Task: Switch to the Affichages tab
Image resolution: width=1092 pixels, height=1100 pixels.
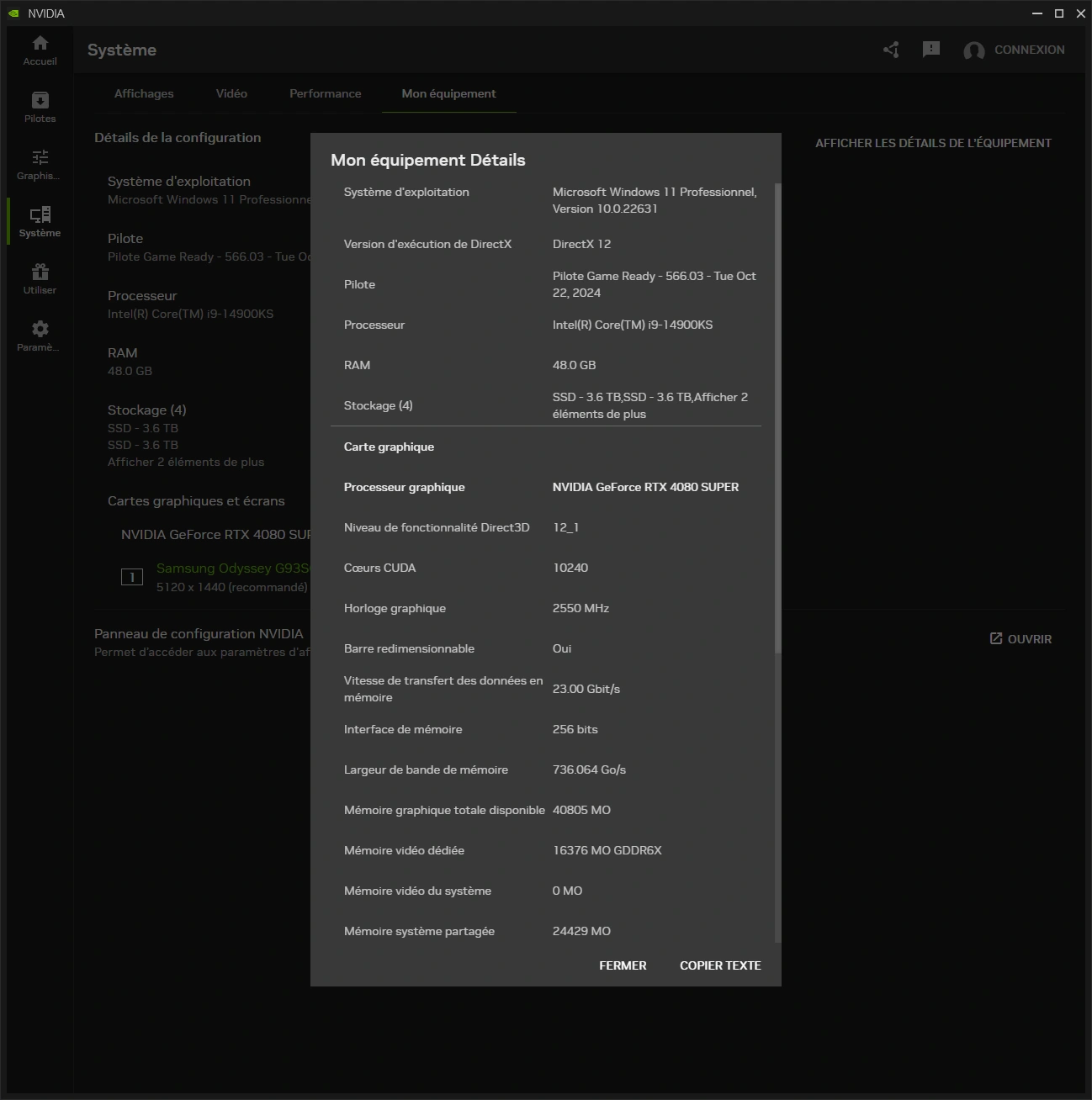Action: (x=144, y=93)
